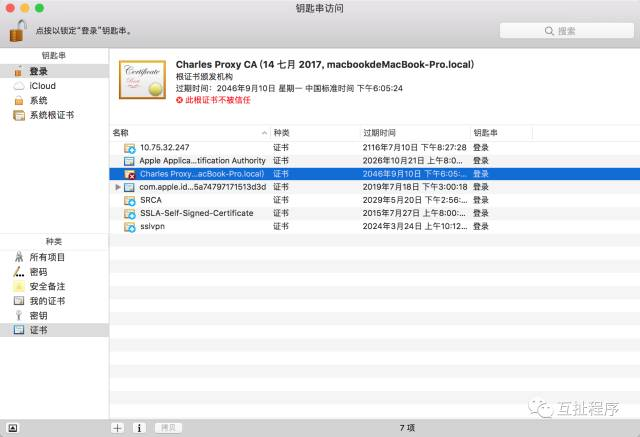Viewport: 640px width, 437px height.
Task: Select the 系统 keychain
Action: coord(54,100)
